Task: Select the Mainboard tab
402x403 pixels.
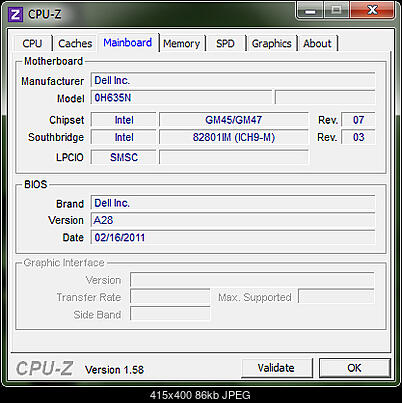Action: pyautogui.click(x=128, y=43)
